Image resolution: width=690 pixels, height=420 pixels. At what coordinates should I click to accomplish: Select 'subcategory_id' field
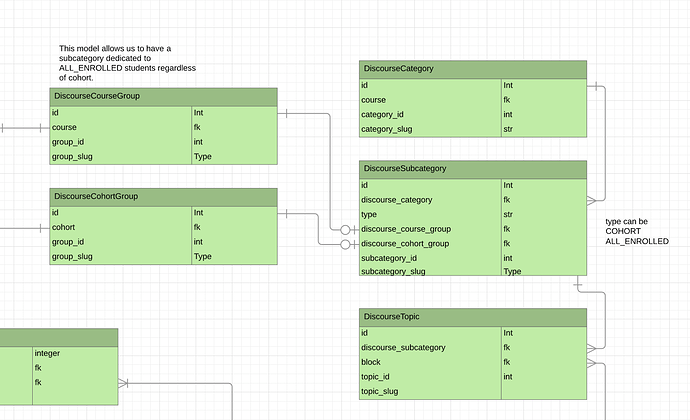click(x=389, y=258)
